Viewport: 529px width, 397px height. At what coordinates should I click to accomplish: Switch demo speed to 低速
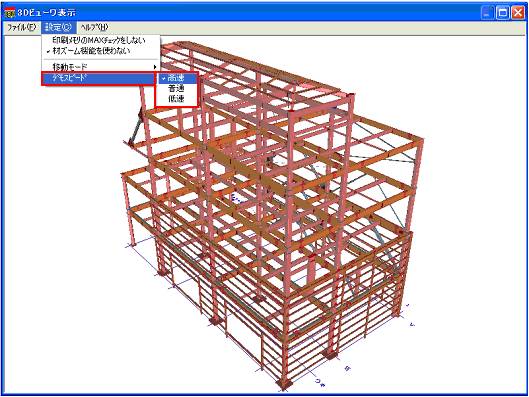tap(176, 99)
